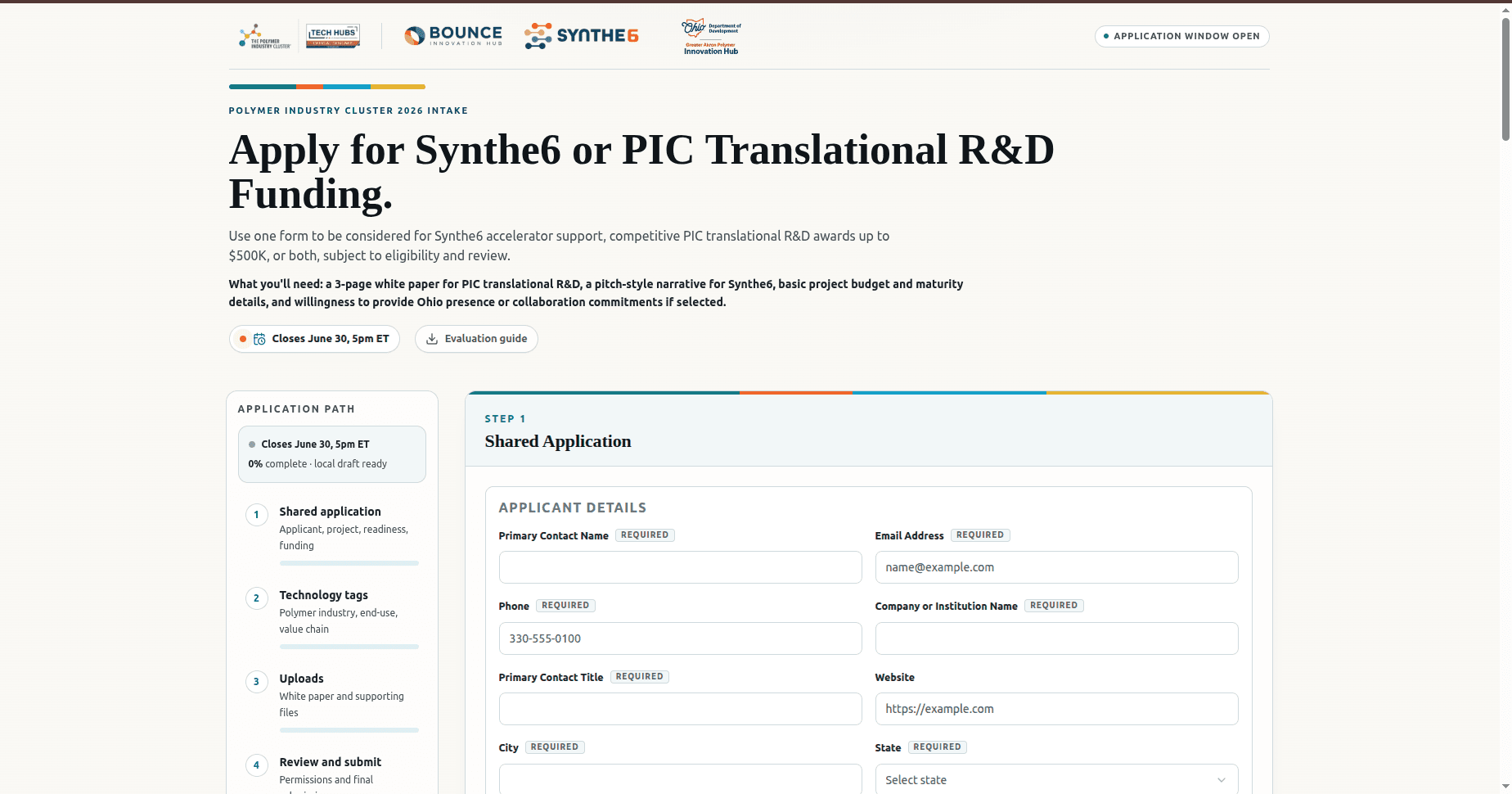Focus the City input field
This screenshot has width=1512, height=794.
(680, 779)
